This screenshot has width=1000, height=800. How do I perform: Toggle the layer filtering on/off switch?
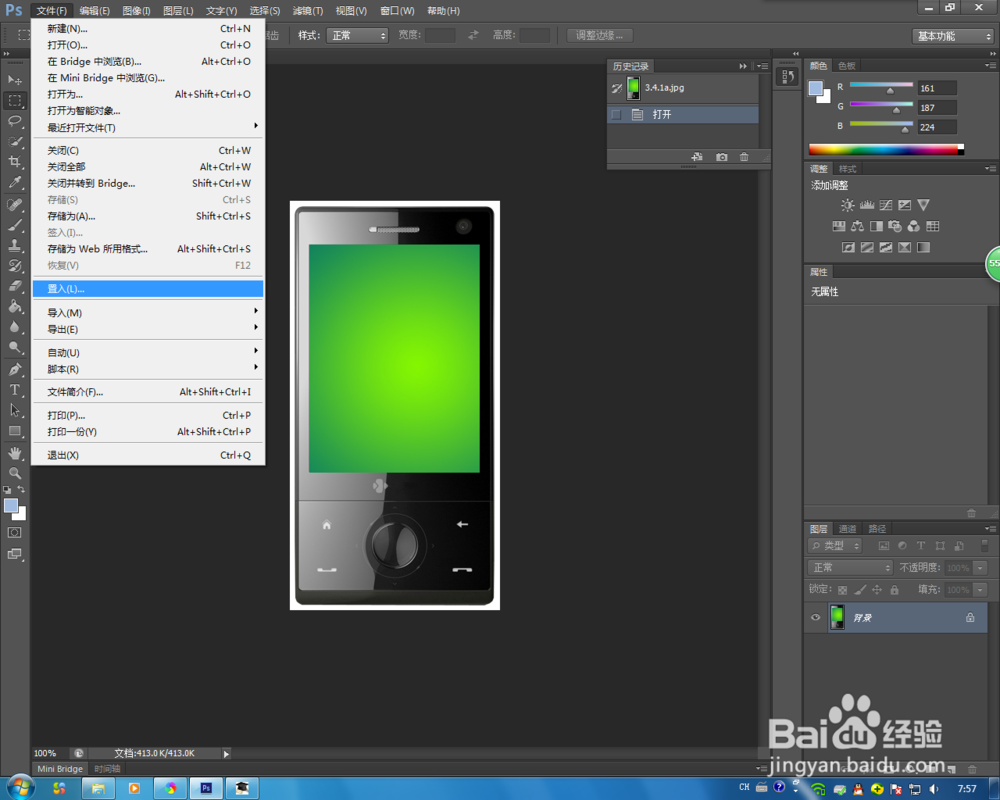tap(985, 545)
